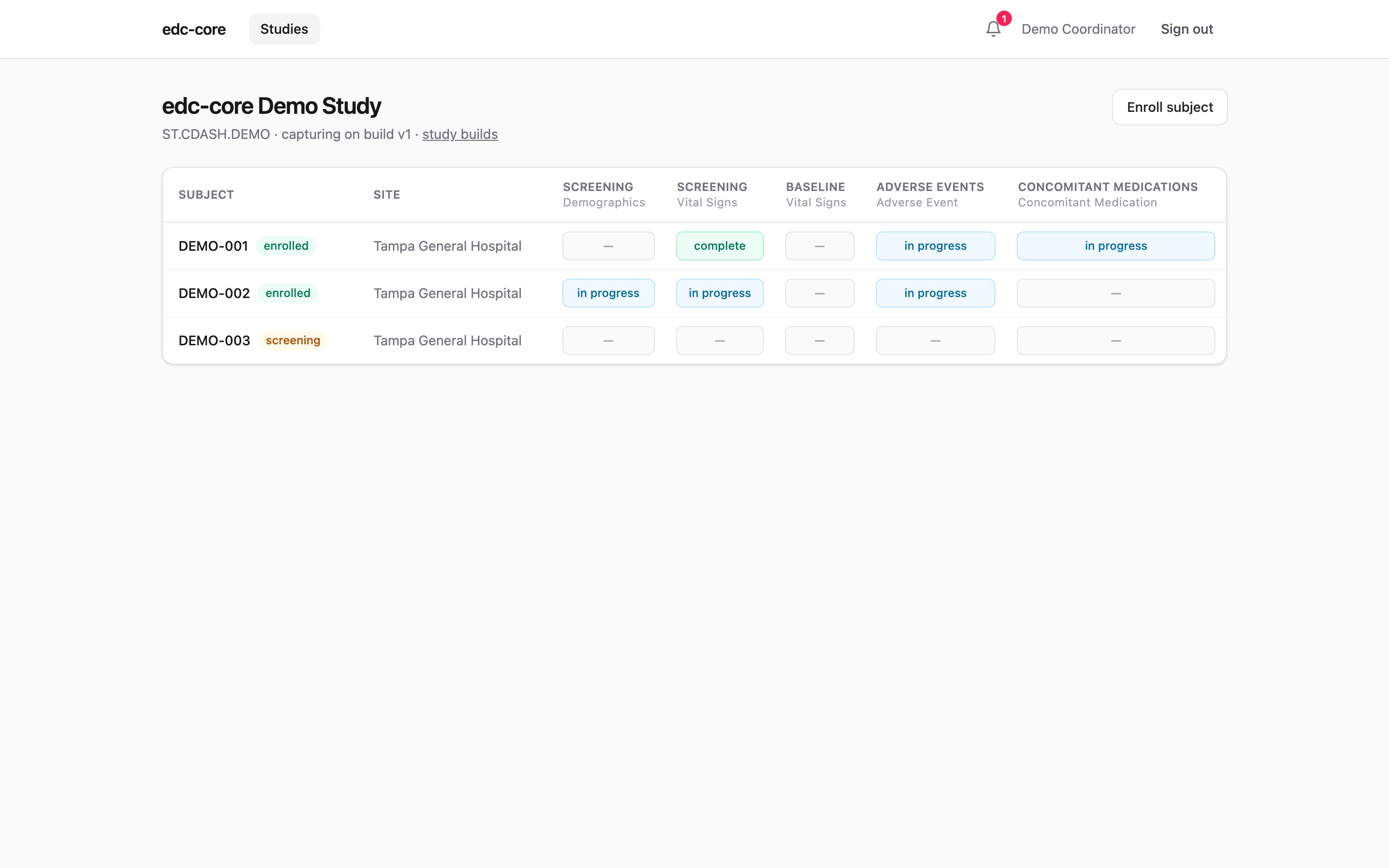Click the Screening Demographics column header
Image resolution: width=1389 pixels, height=868 pixels.
click(x=604, y=195)
